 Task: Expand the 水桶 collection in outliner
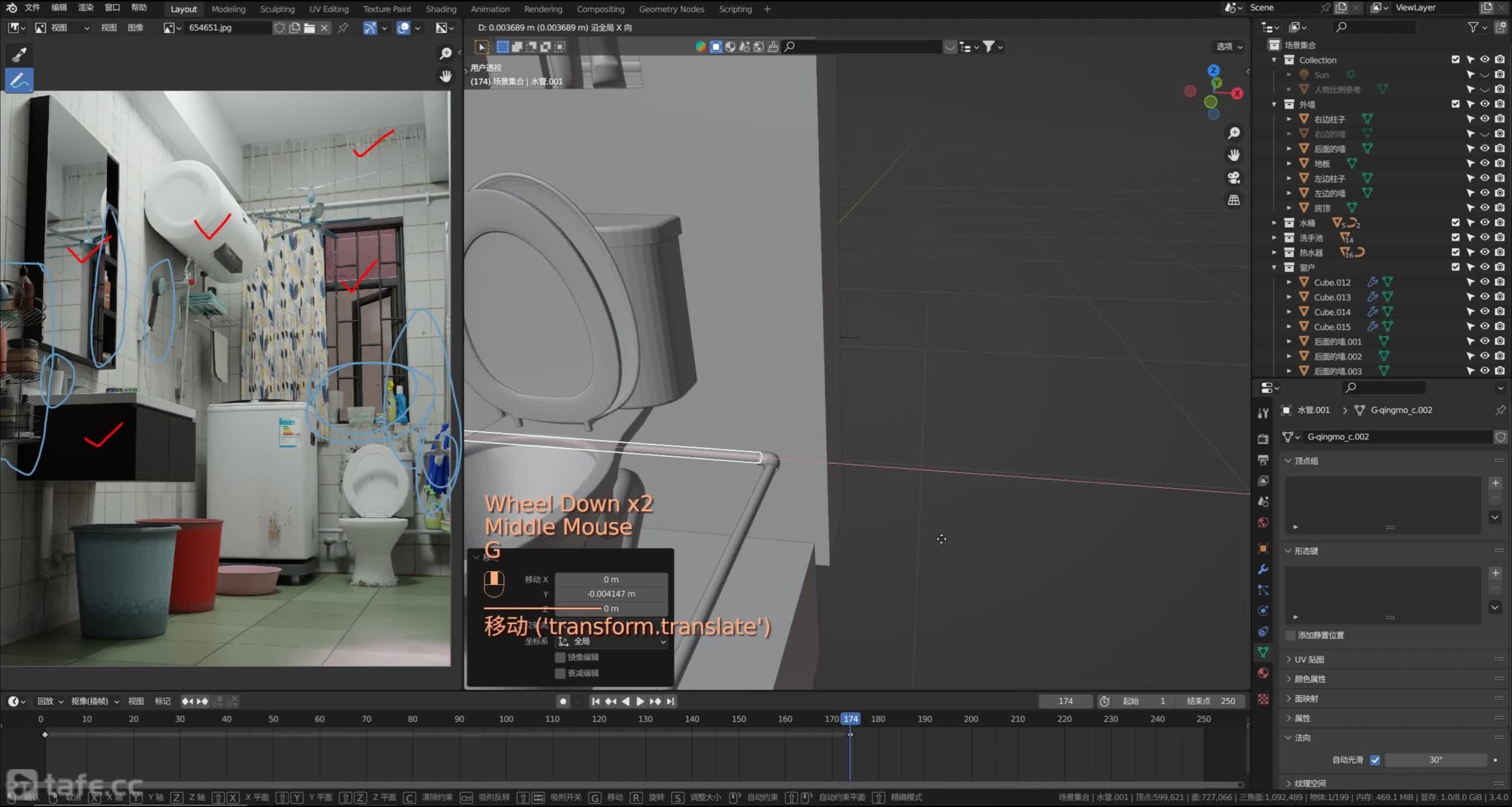point(1274,223)
